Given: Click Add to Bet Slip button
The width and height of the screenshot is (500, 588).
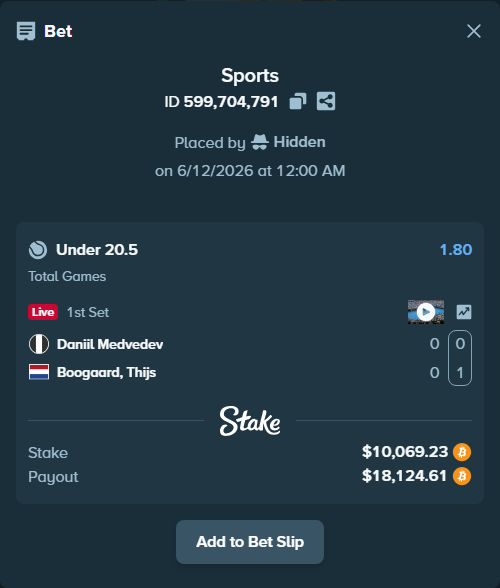Looking at the screenshot, I should point(250,542).
